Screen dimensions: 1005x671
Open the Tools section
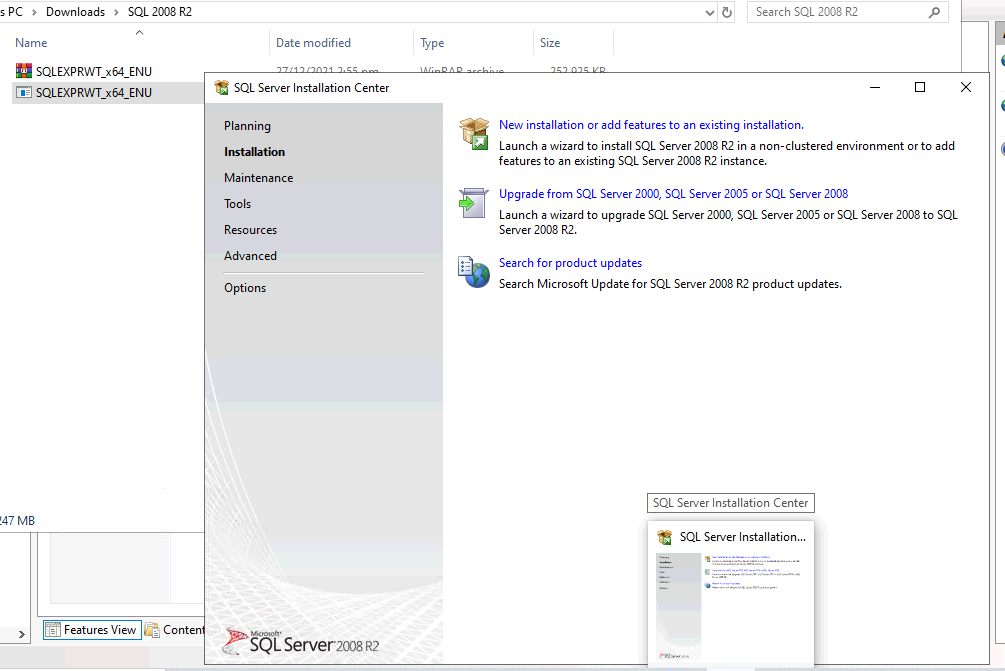[237, 204]
